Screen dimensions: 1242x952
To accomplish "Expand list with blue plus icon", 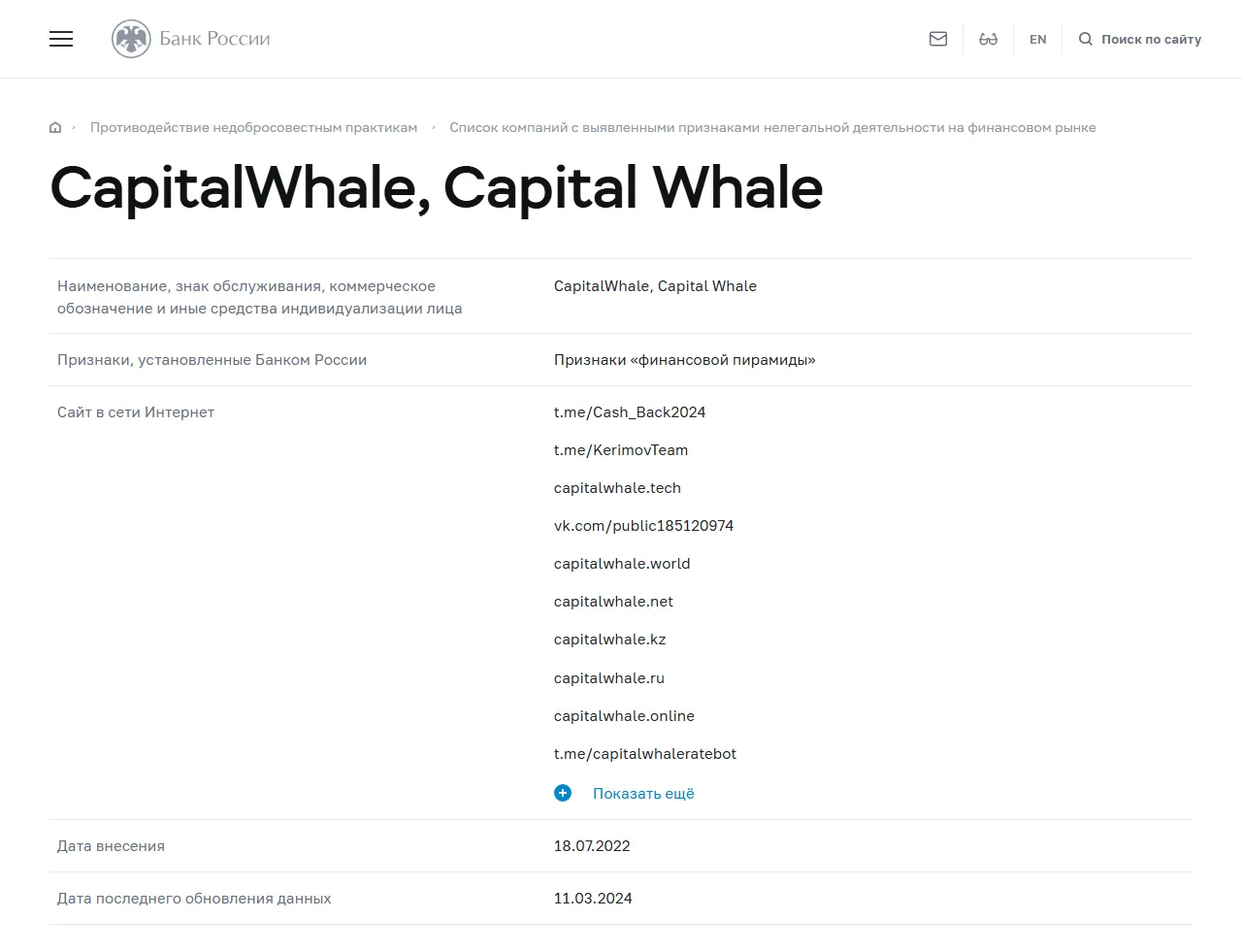I will click(x=563, y=793).
